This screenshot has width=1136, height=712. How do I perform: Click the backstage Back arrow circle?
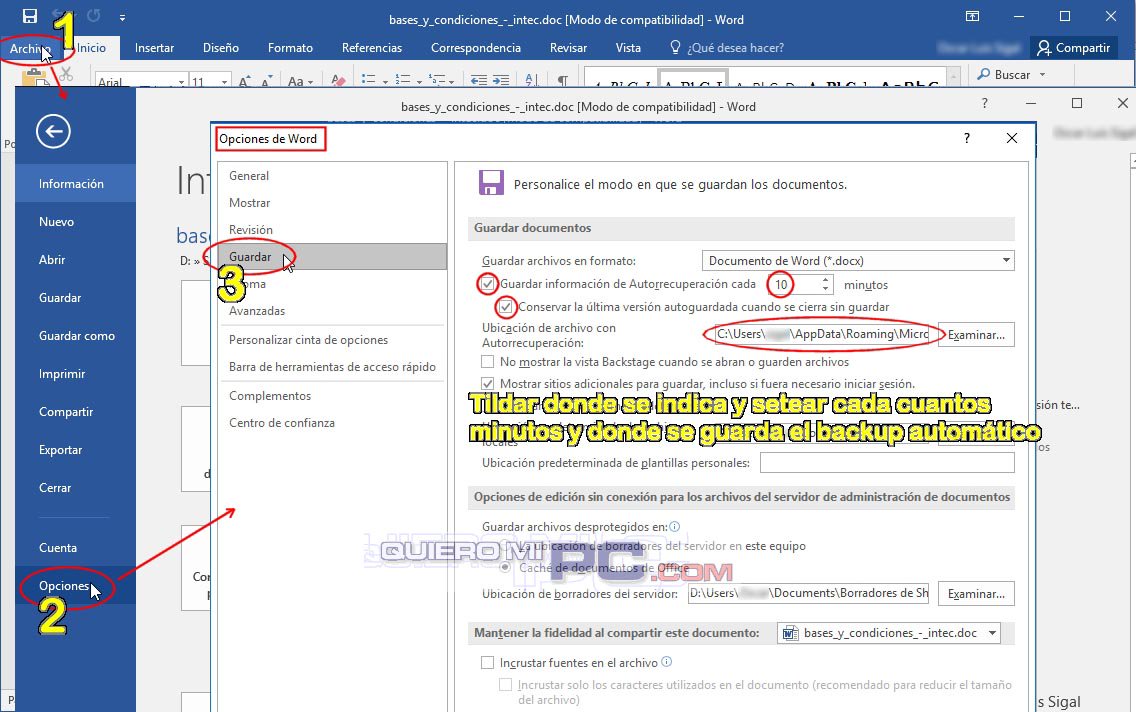(53, 131)
